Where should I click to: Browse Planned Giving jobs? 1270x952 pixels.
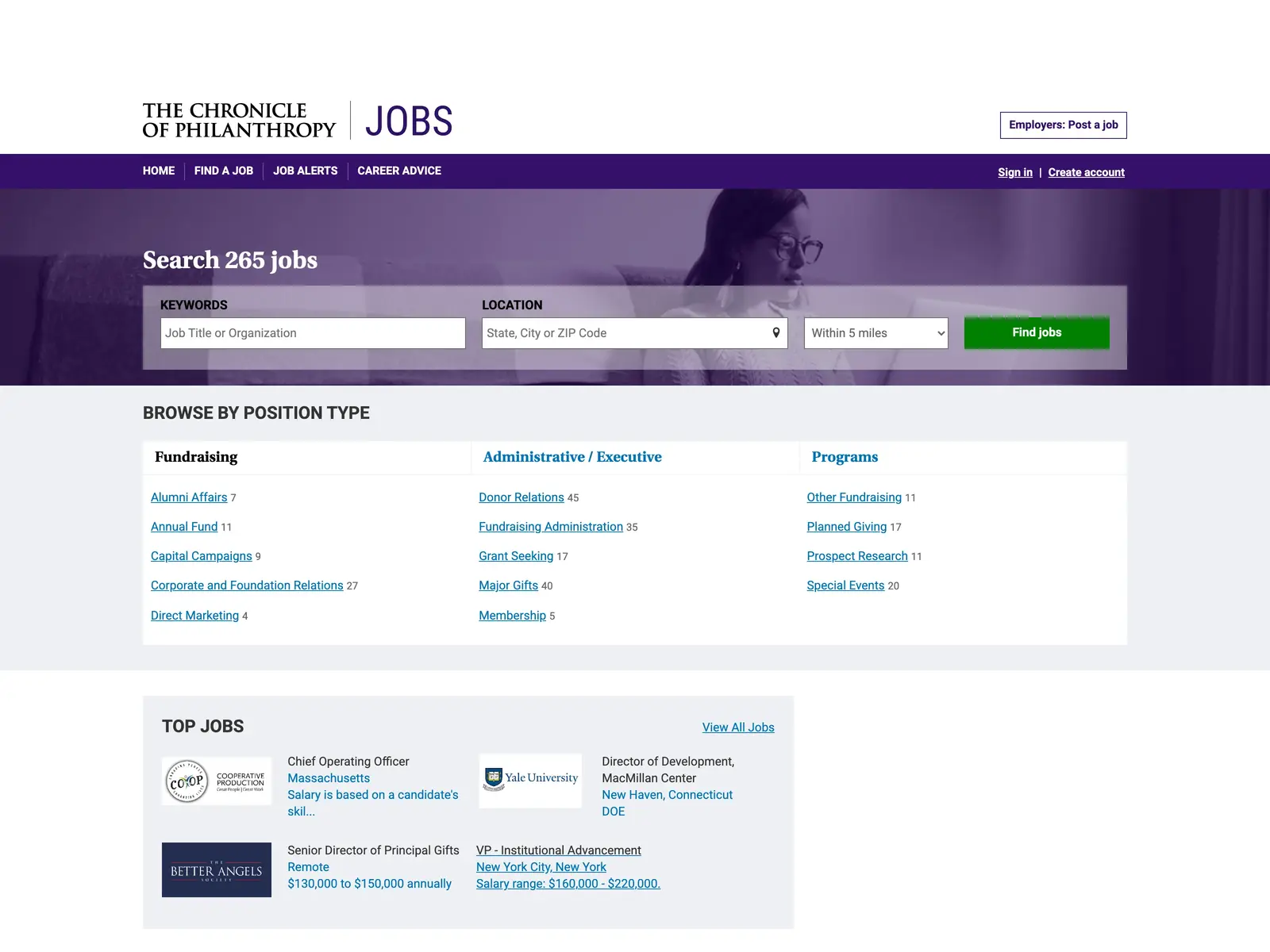847,527
